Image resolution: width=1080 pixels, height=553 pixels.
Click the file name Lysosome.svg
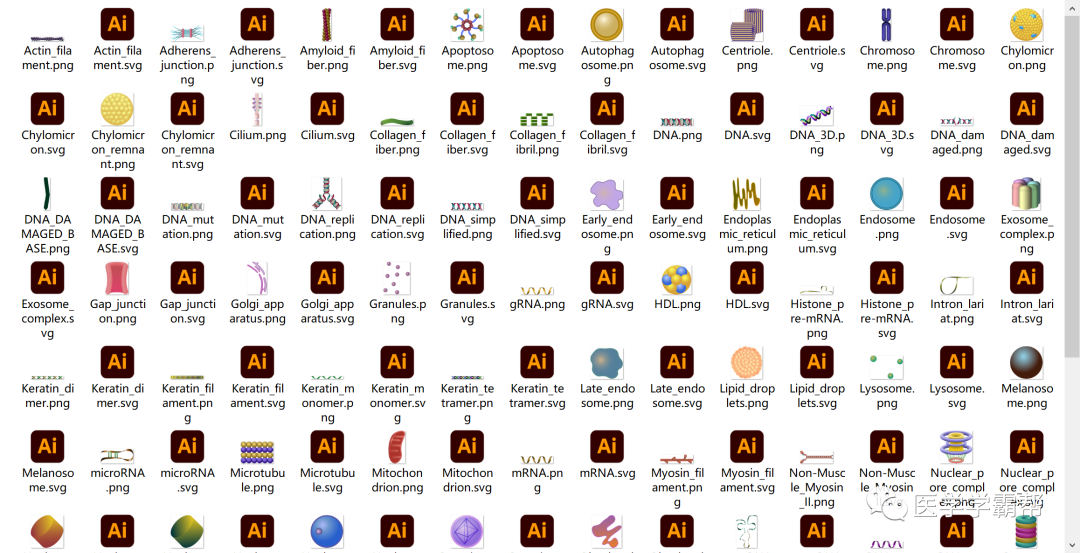tap(957, 396)
